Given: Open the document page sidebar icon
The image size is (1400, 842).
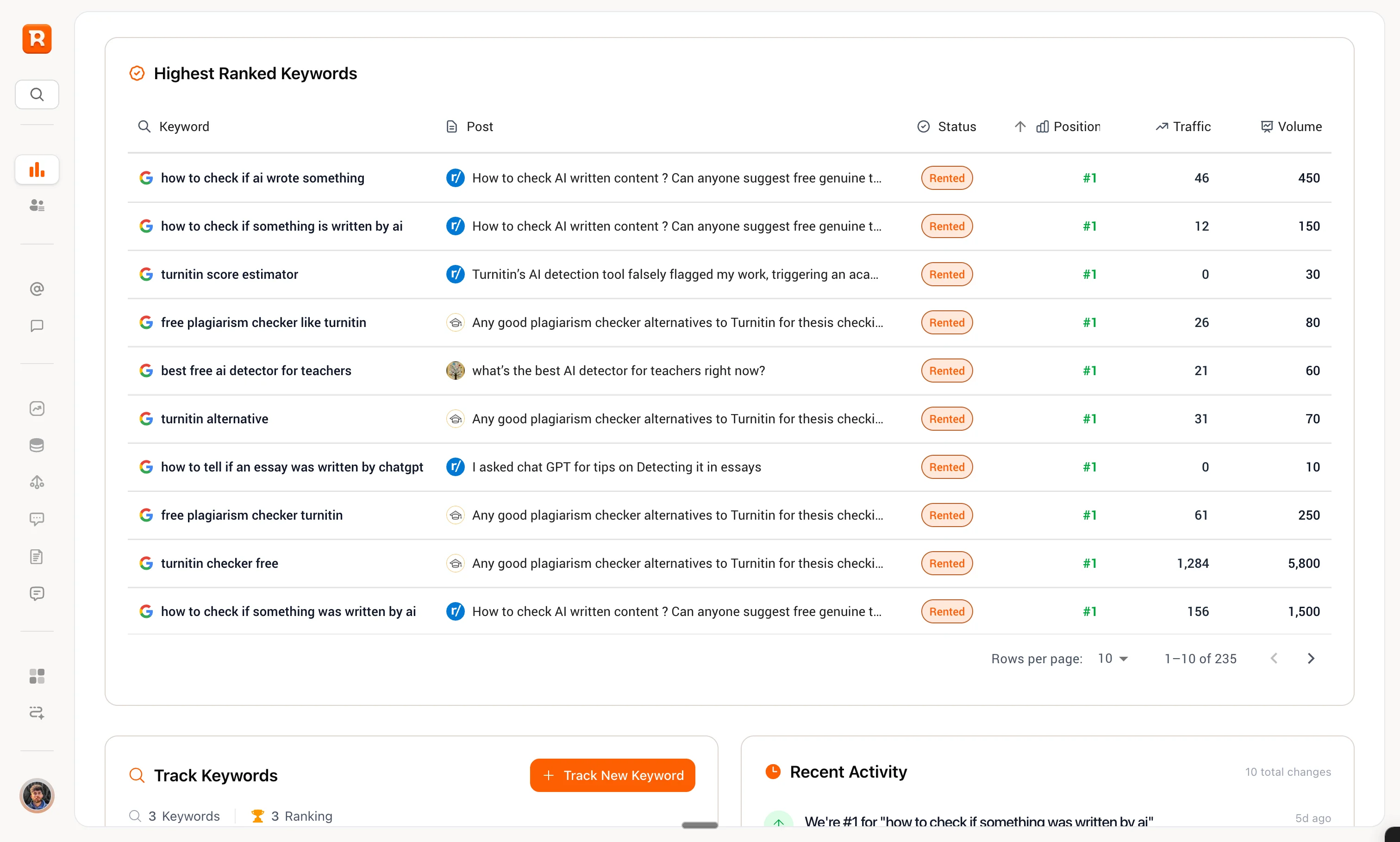Looking at the screenshot, I should 37,557.
